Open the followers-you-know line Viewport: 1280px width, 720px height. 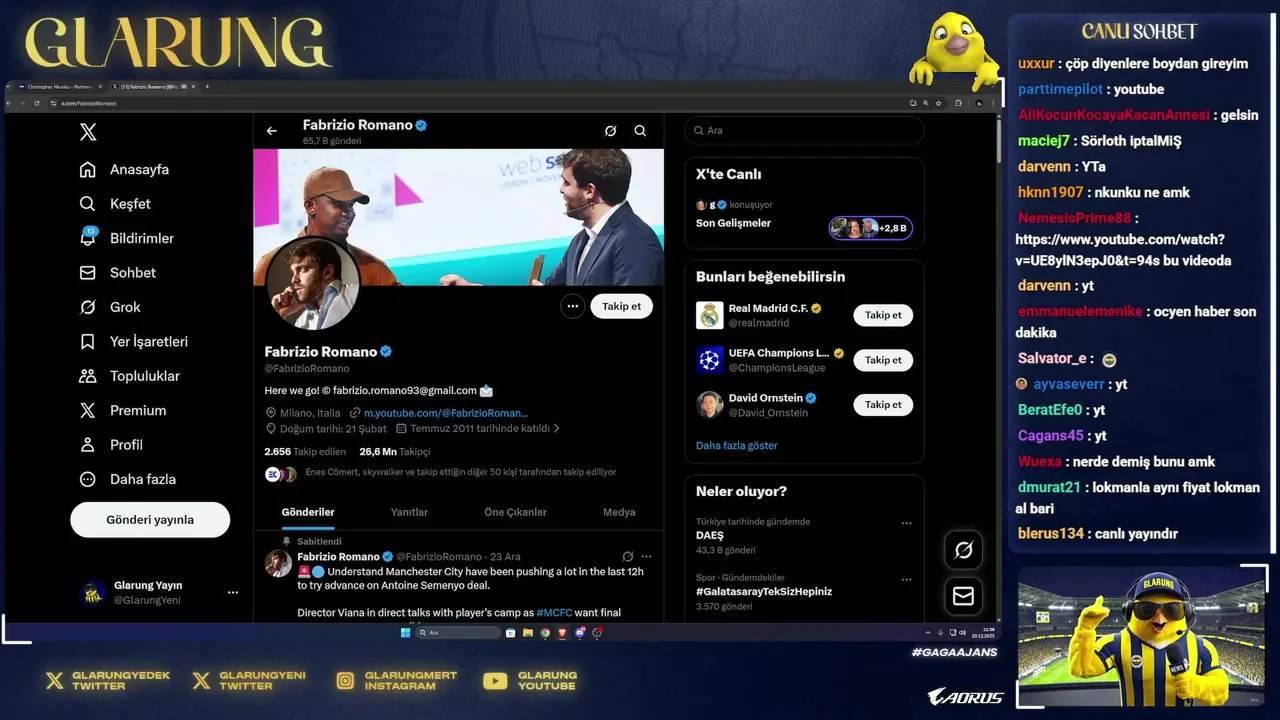[x=461, y=472]
